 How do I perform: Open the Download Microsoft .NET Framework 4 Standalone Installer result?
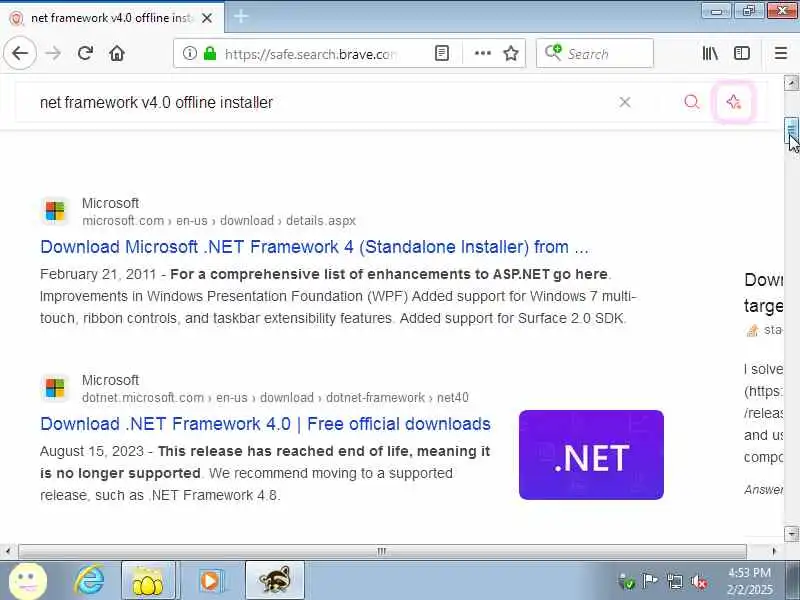tap(314, 247)
